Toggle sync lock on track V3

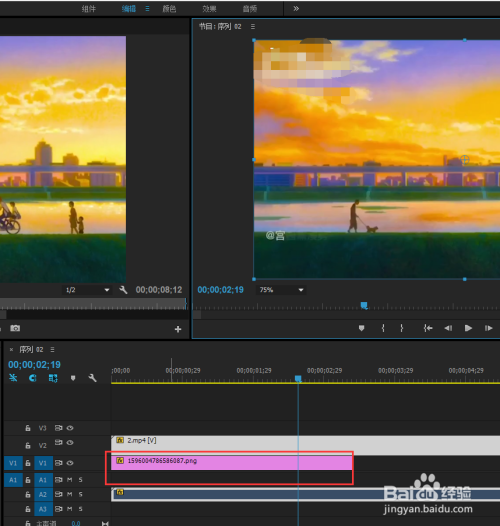pyautogui.click(x=58, y=428)
